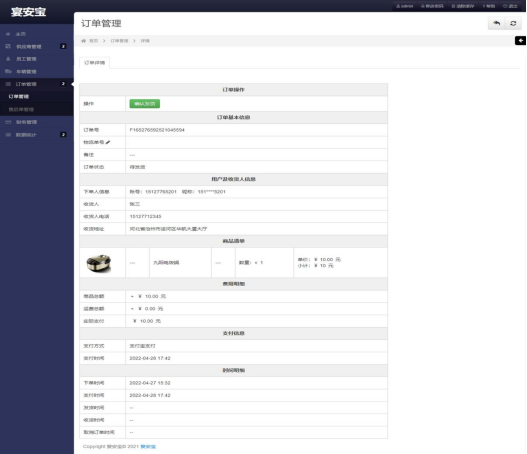
Task: Click the home icon in breadcrumb
Action: [83, 41]
